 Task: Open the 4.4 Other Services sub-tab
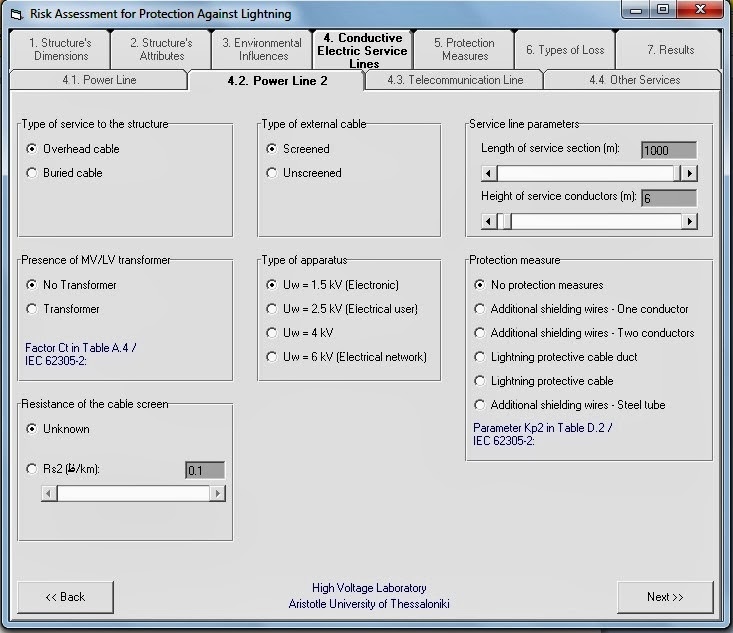click(x=633, y=80)
